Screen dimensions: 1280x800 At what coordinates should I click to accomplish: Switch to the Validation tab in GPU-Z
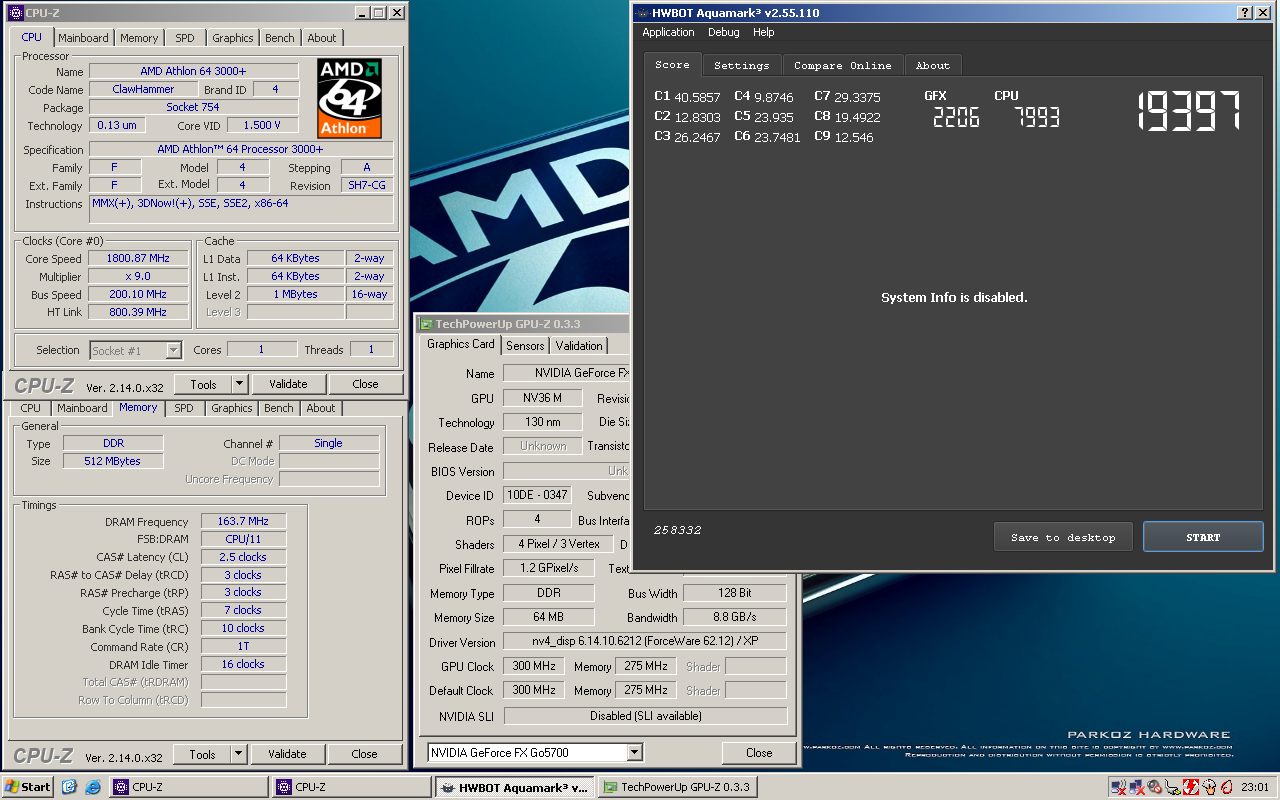tap(579, 346)
